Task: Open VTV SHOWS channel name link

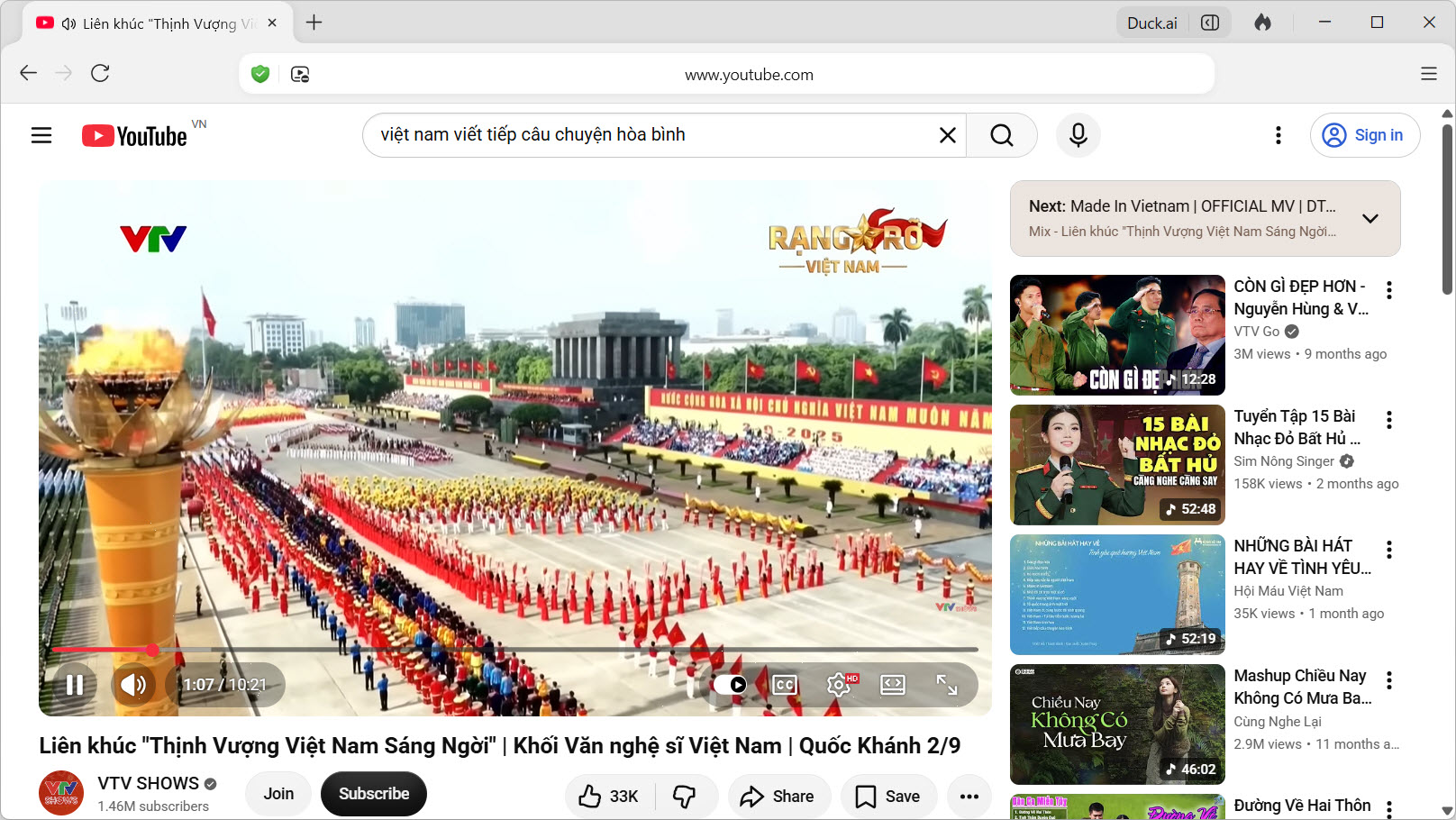Action: coord(148,783)
